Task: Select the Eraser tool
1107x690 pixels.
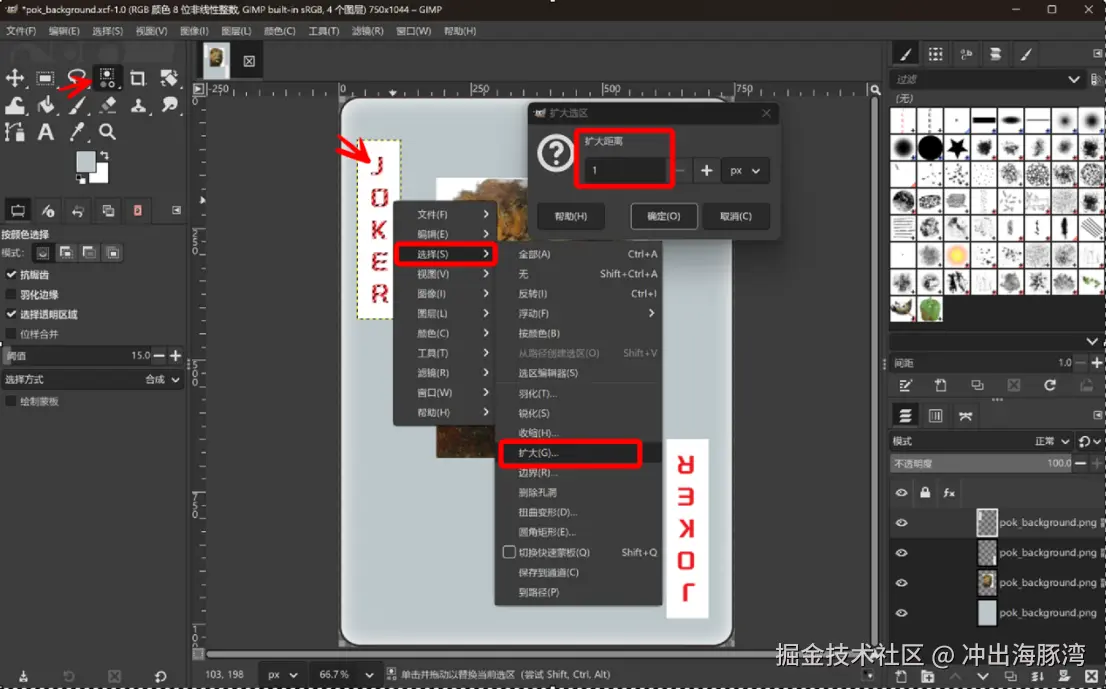Action: pyautogui.click(x=107, y=105)
